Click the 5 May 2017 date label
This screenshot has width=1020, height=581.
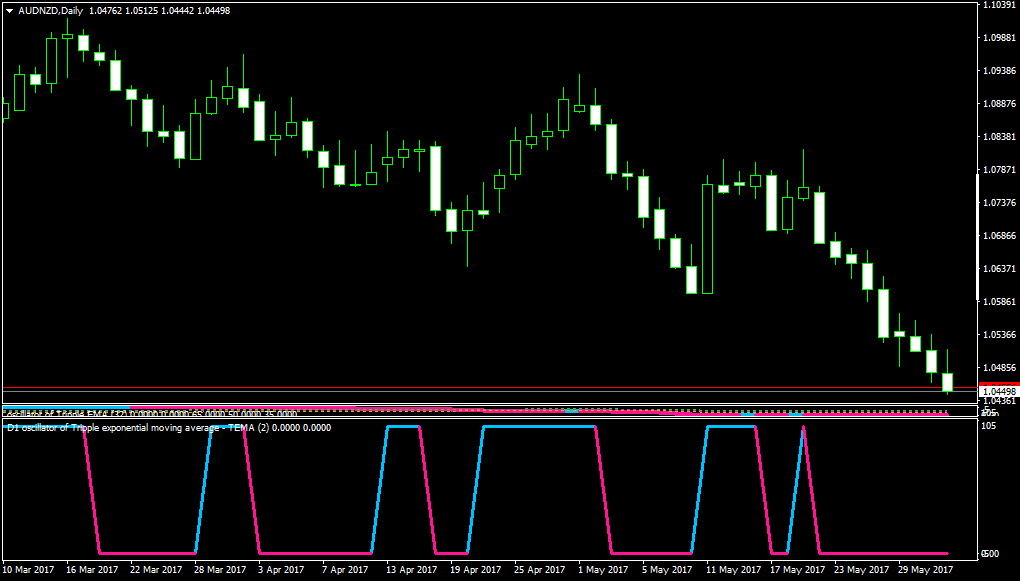tap(666, 570)
